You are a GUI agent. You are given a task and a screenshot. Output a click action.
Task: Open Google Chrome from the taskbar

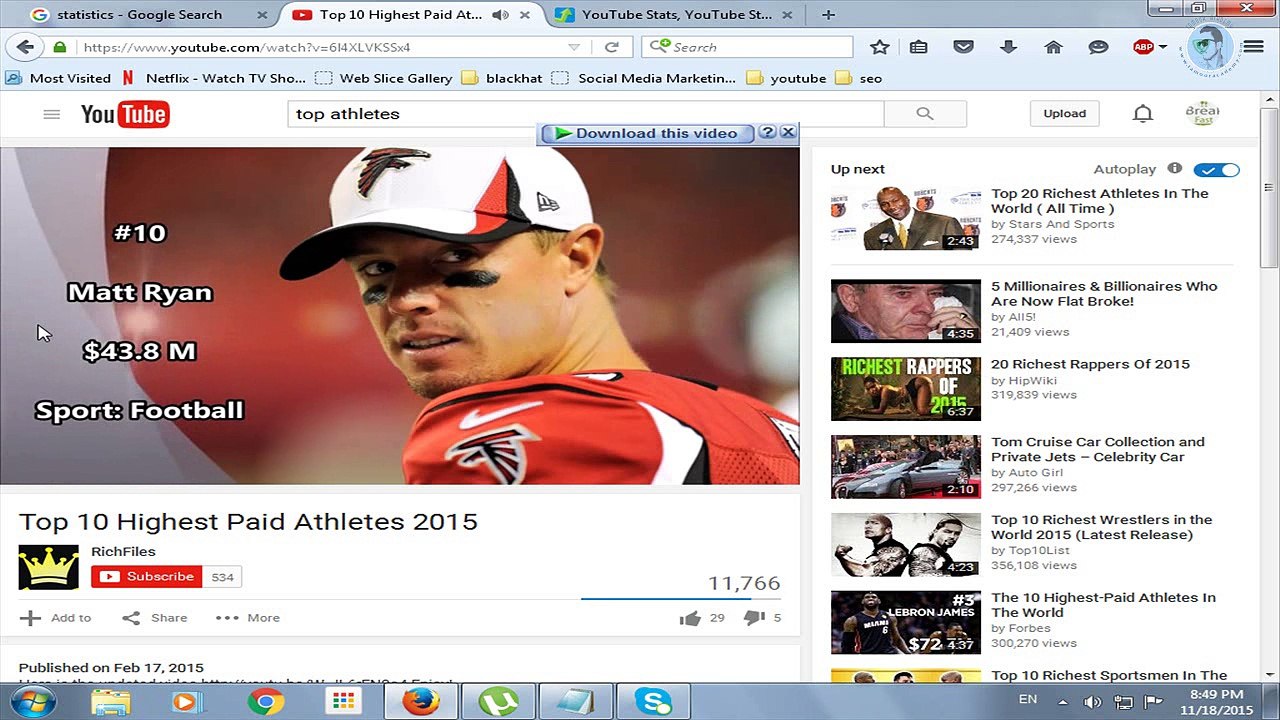click(x=266, y=702)
